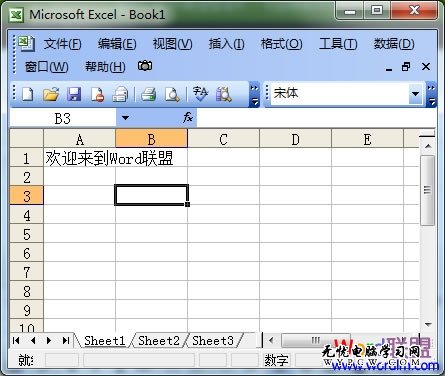Select row 5 header
This screenshot has height=376, width=445.
click(x=26, y=234)
